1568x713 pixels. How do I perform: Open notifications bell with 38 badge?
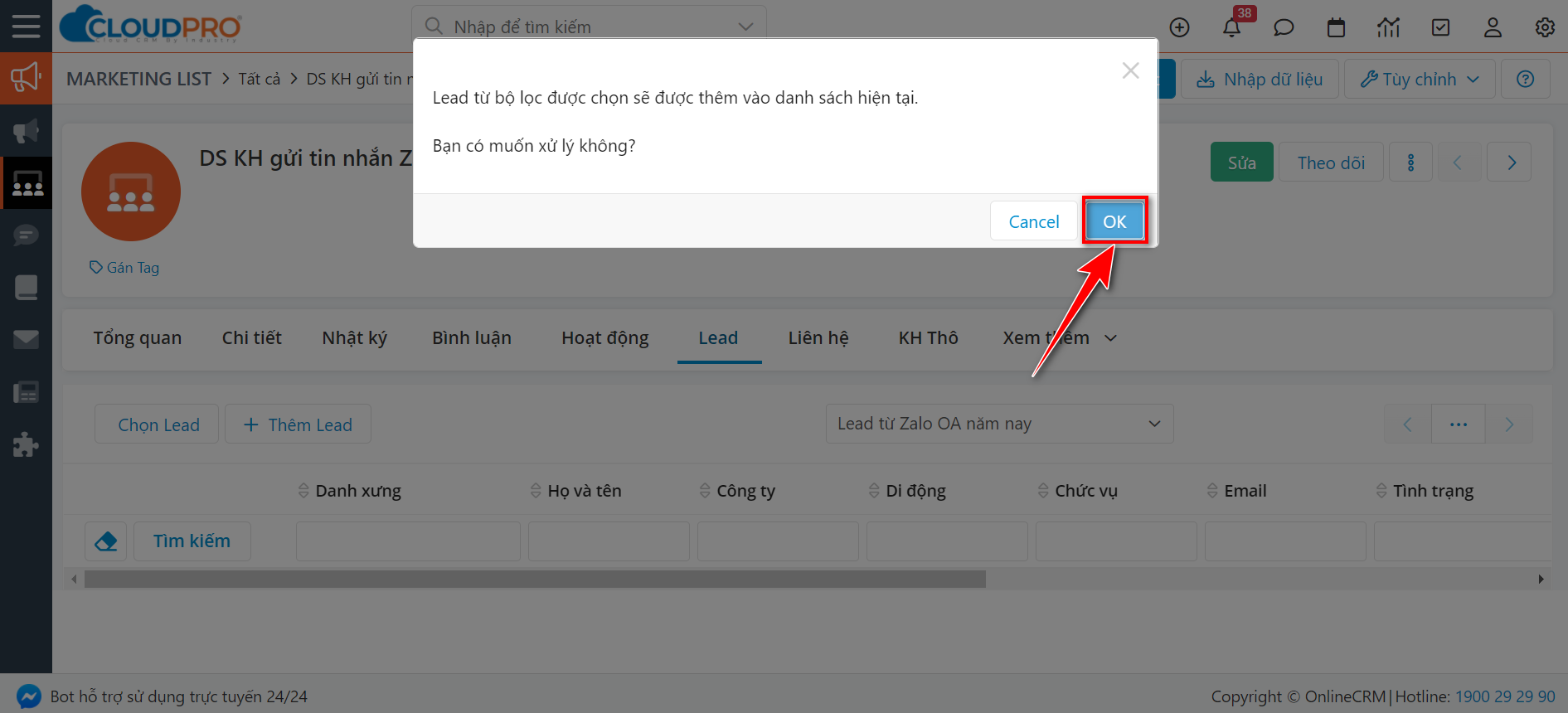click(x=1232, y=27)
